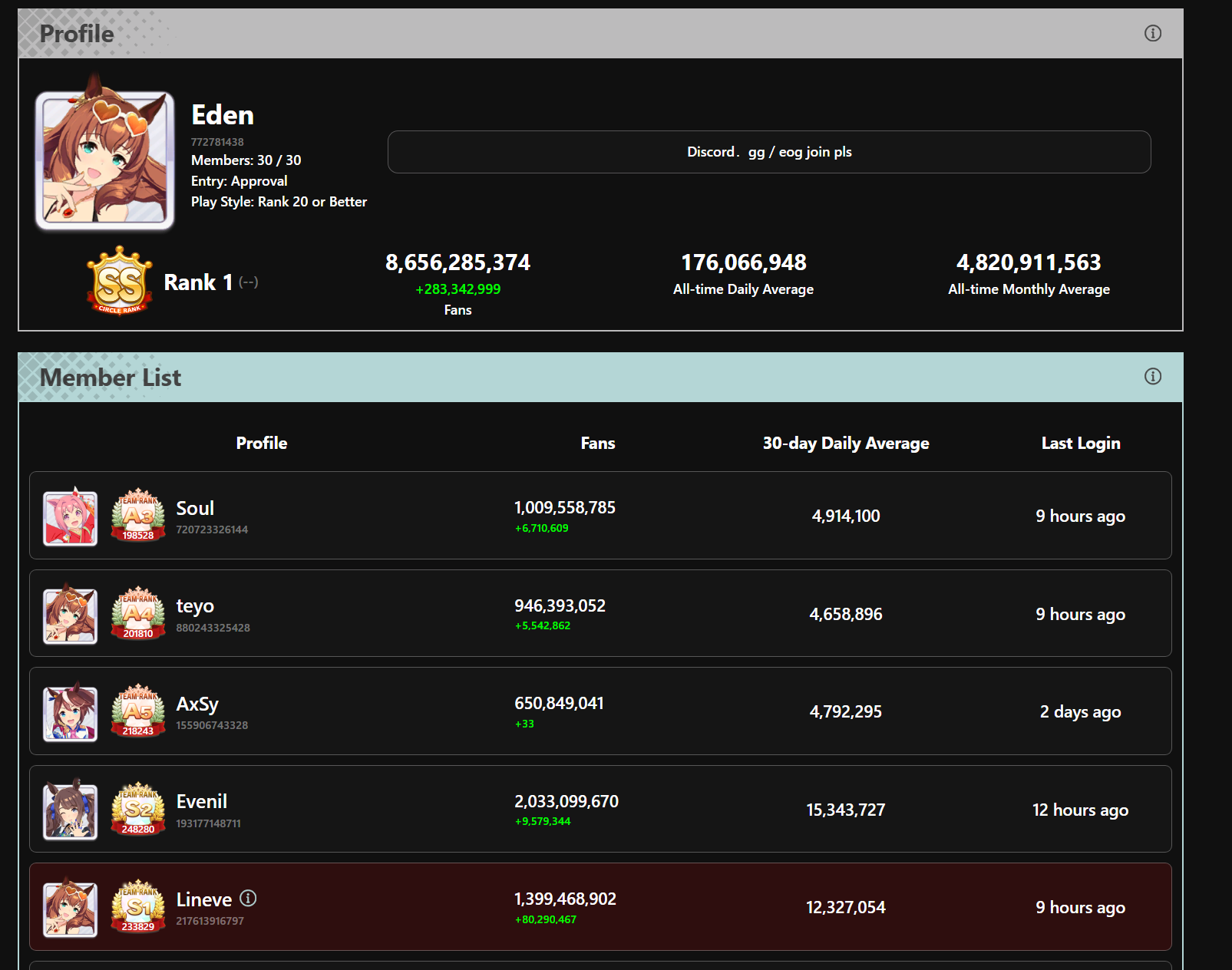The width and height of the screenshot is (1232, 970).
Task: Click AxSy's ID 155906743328
Action: [x=212, y=725]
